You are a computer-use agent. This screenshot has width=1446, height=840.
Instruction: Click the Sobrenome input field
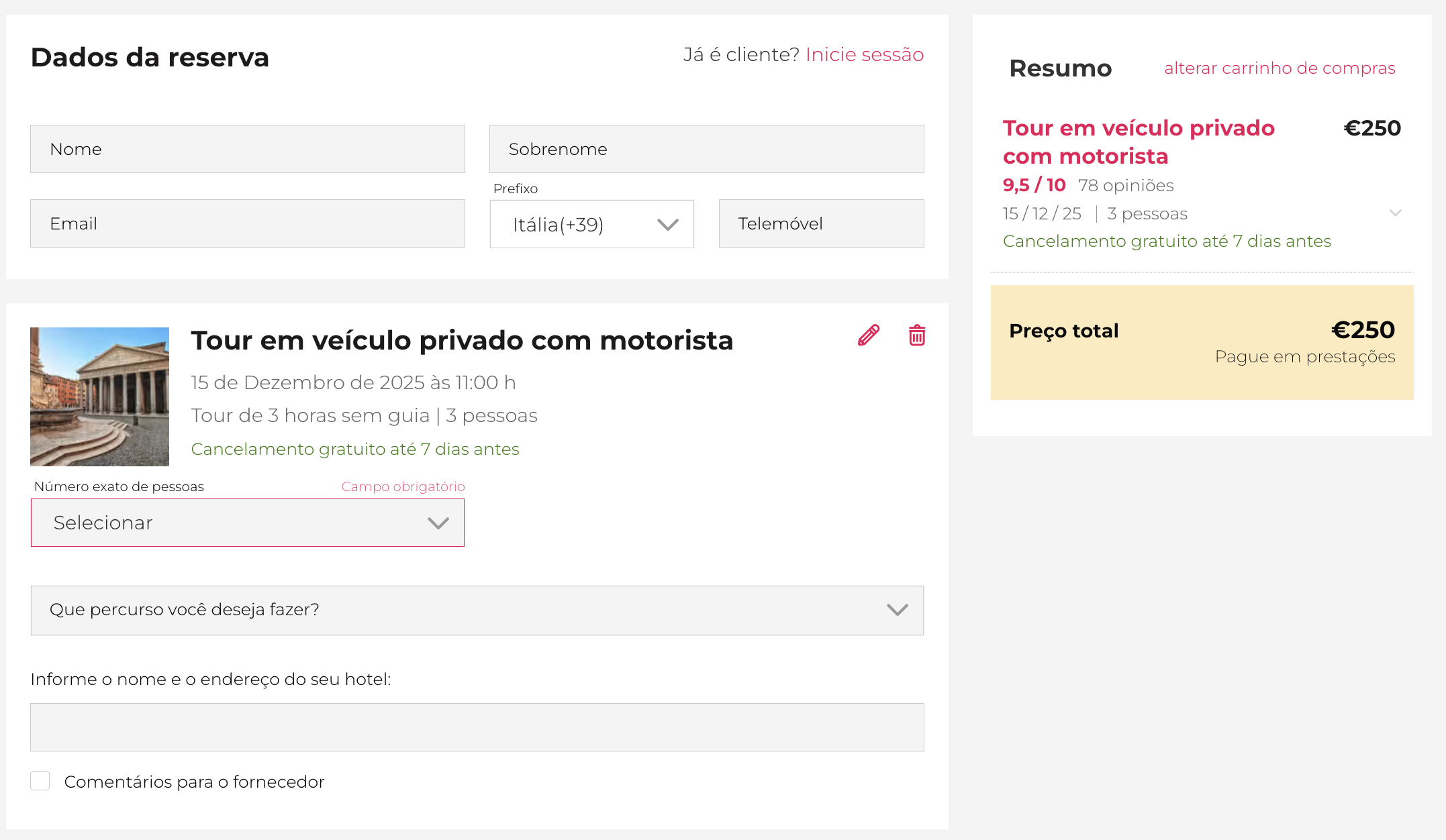coord(706,148)
